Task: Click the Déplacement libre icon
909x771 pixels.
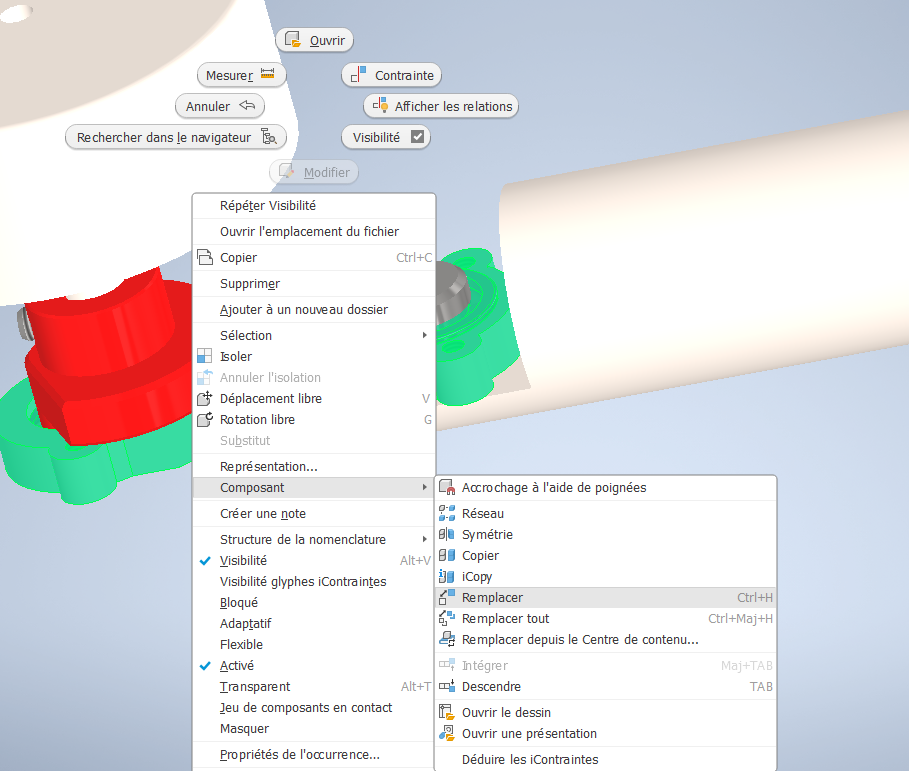Action: [205, 399]
